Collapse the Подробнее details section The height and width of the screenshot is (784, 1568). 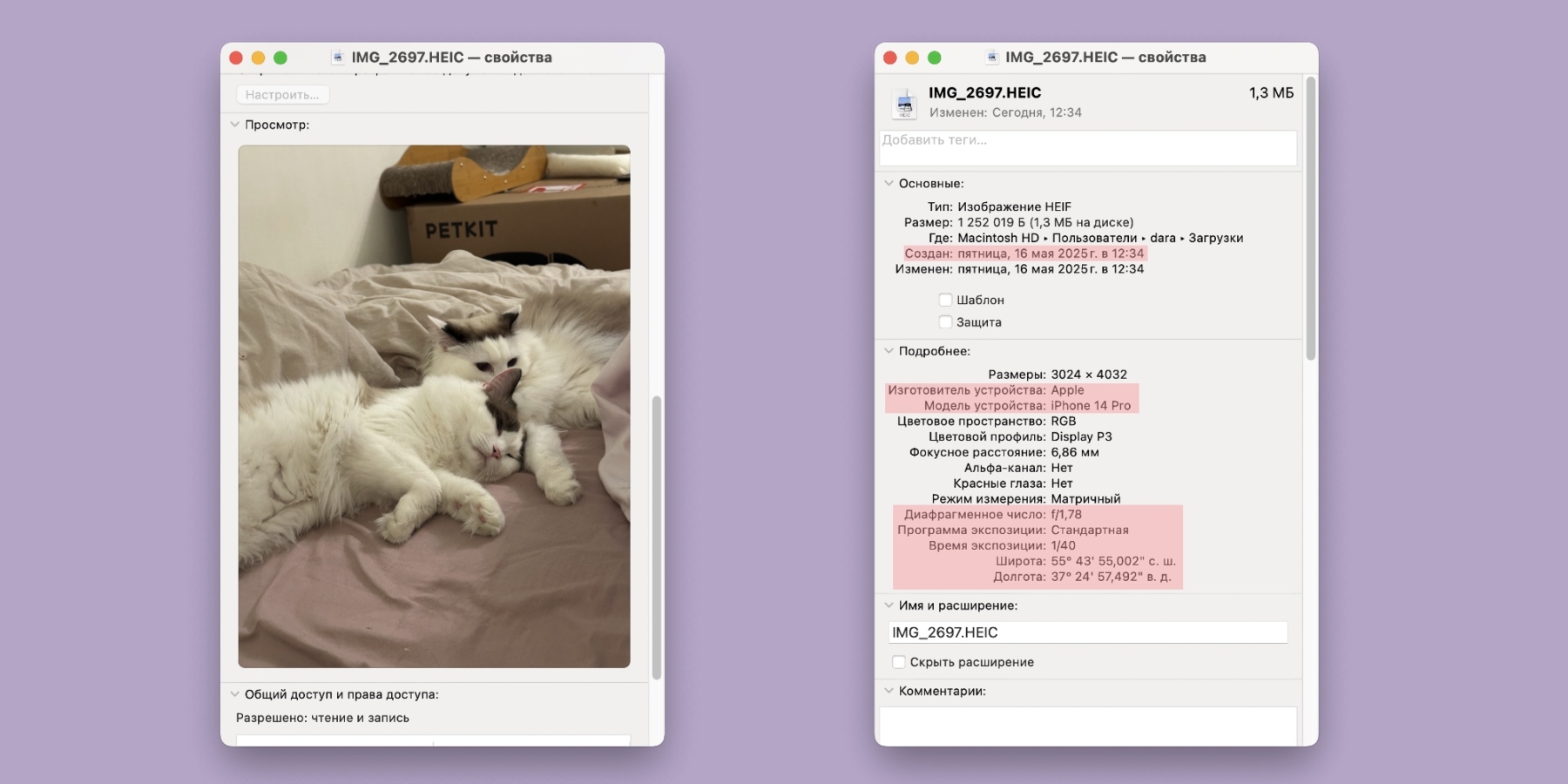point(889,351)
